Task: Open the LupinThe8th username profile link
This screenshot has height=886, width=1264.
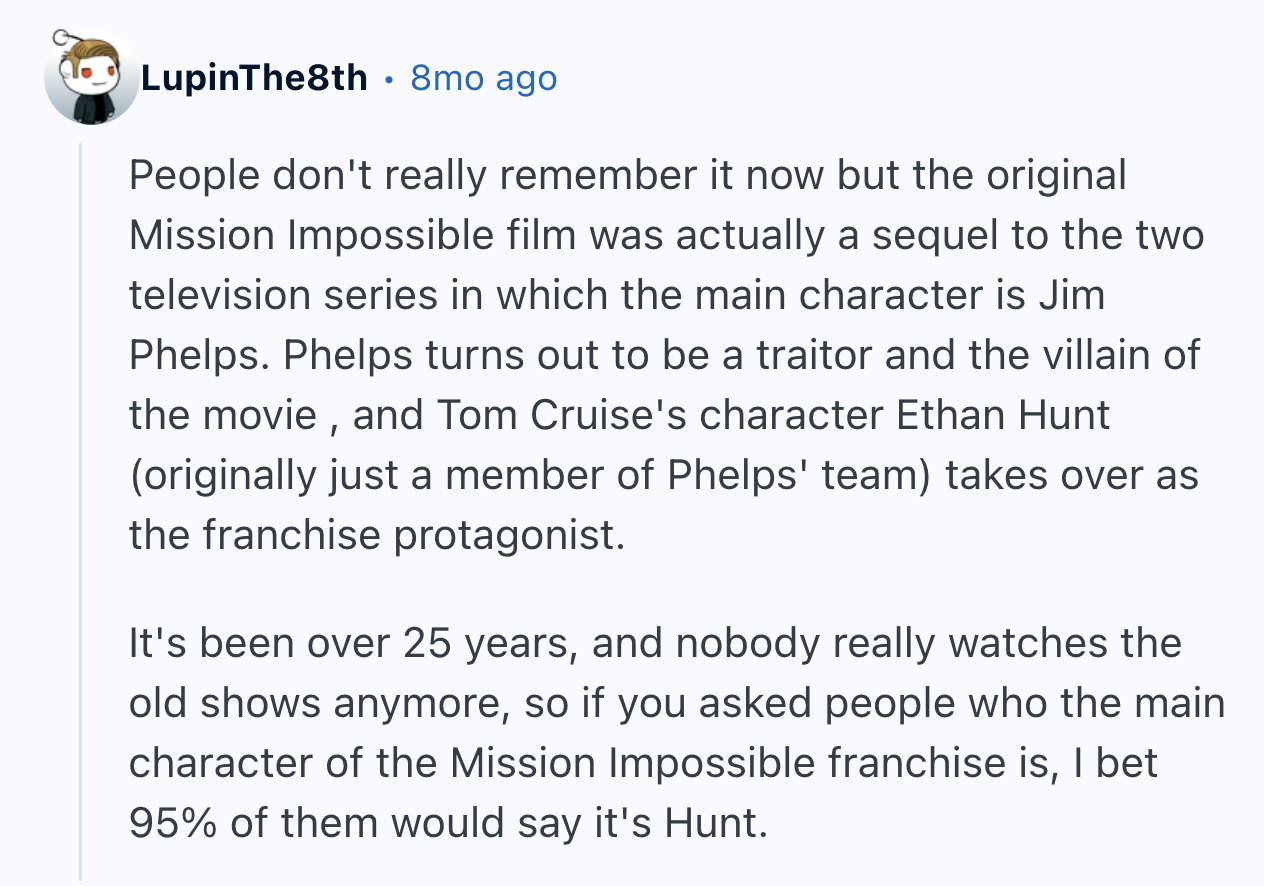Action: pyautogui.click(x=254, y=77)
